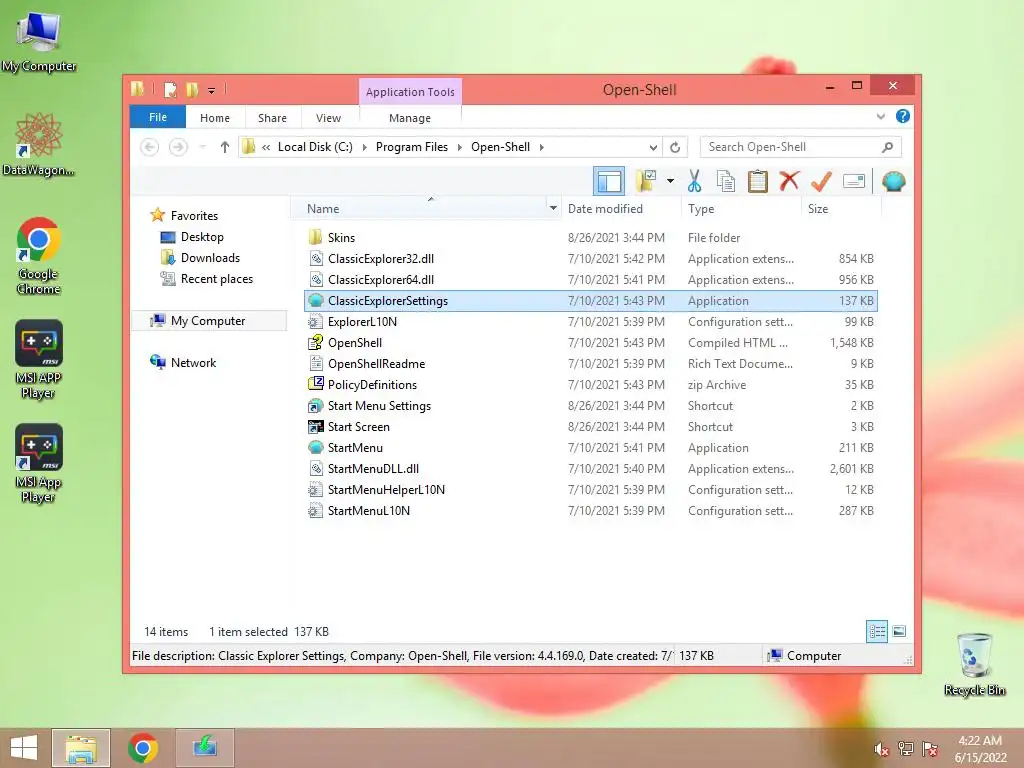Toggle the navigation pane toolbar button

point(609,181)
